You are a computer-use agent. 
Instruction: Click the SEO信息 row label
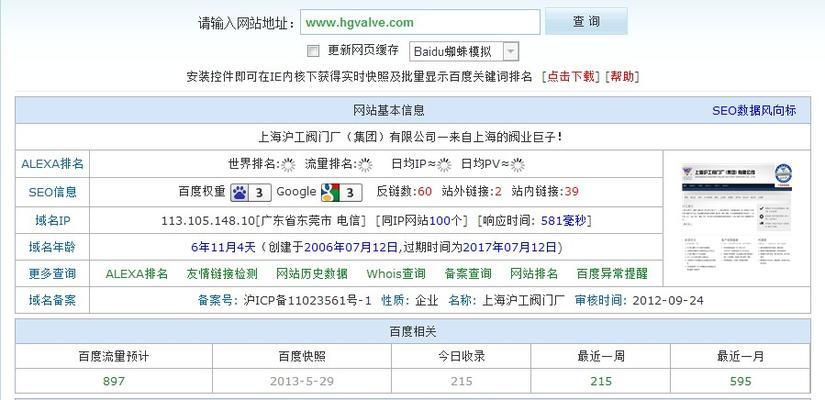tap(53, 192)
